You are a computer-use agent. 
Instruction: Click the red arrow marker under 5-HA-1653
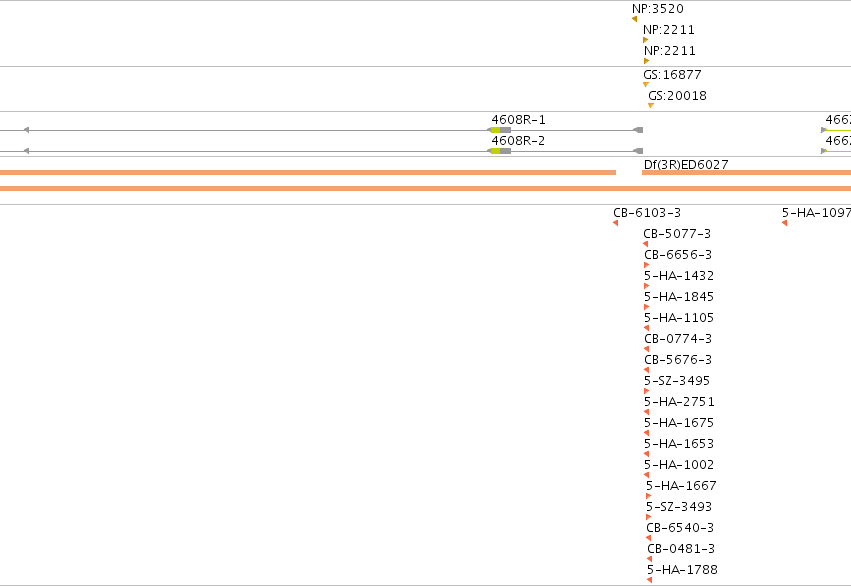[x=646, y=454]
